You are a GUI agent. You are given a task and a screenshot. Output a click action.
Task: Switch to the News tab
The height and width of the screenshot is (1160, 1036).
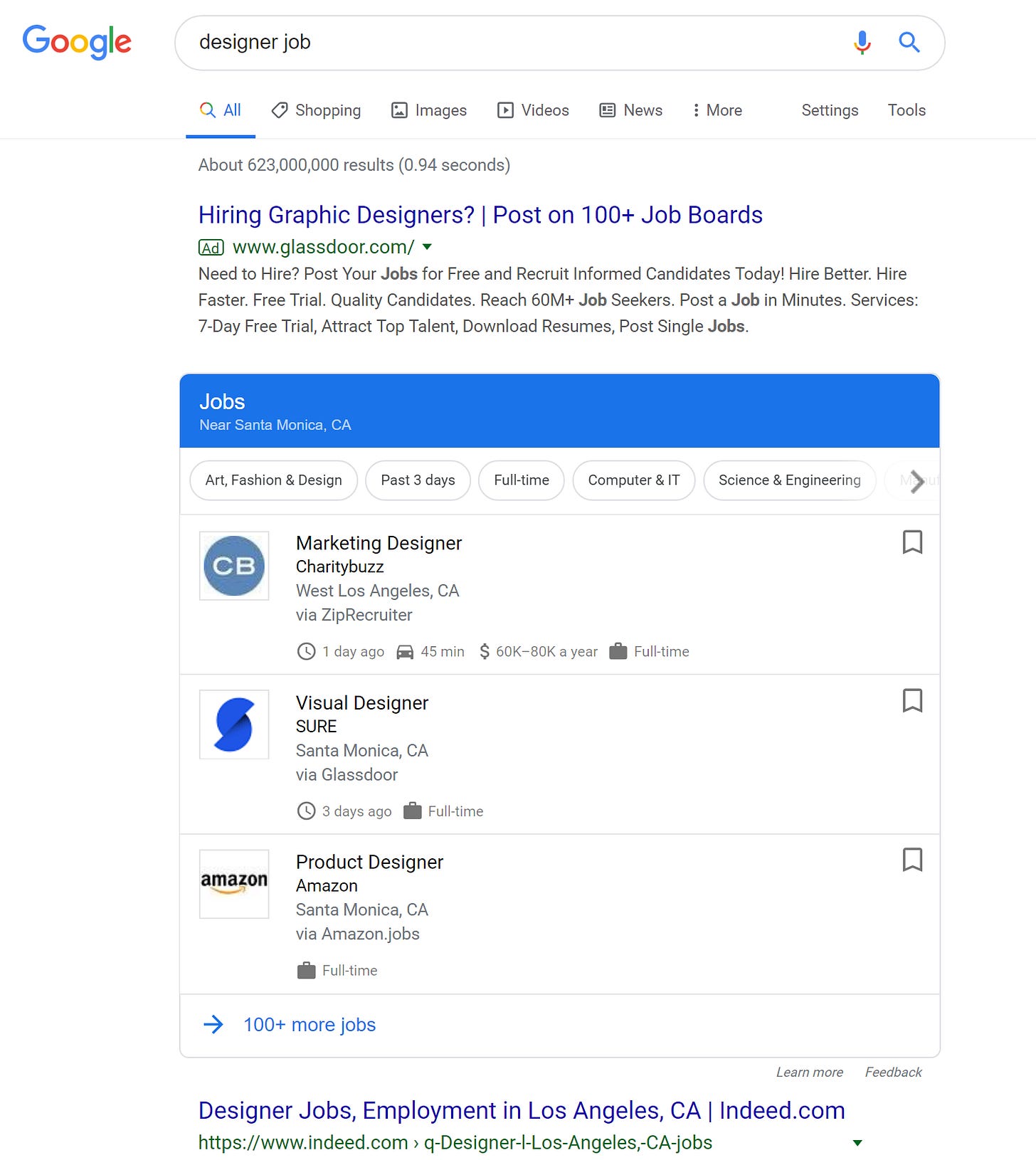[x=630, y=110]
